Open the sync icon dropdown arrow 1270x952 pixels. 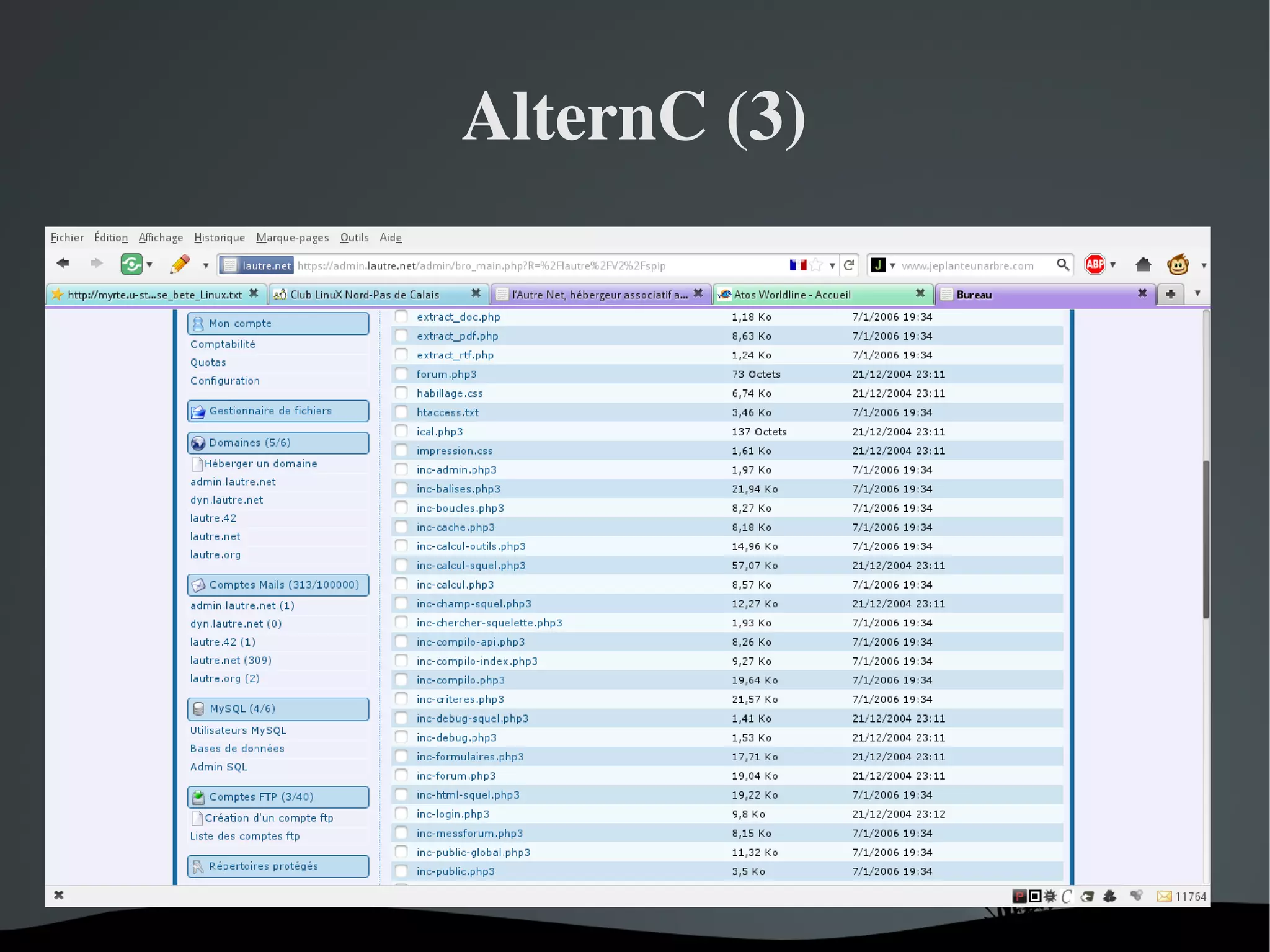click(x=149, y=265)
